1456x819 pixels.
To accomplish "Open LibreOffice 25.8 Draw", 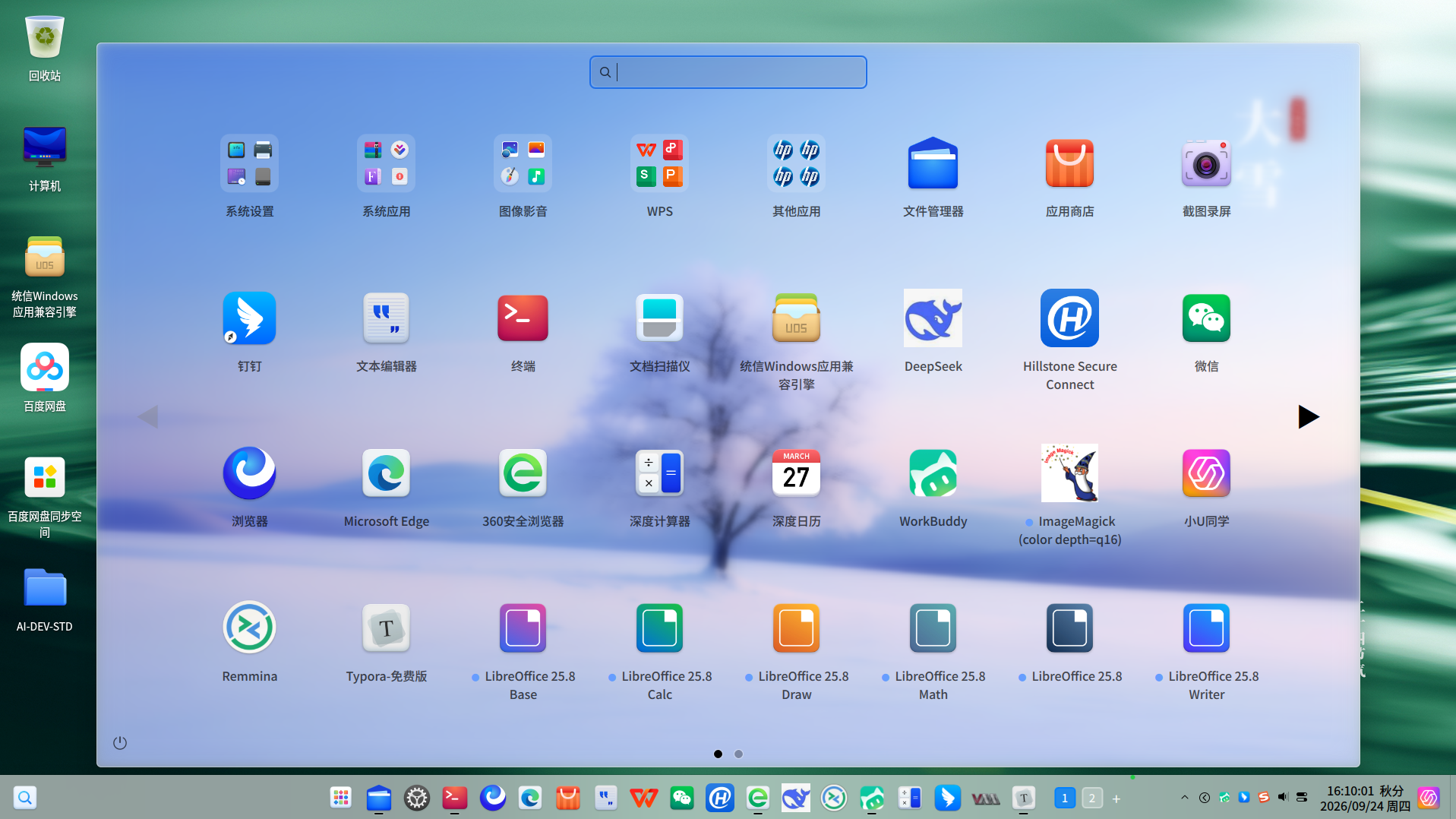I will click(796, 628).
